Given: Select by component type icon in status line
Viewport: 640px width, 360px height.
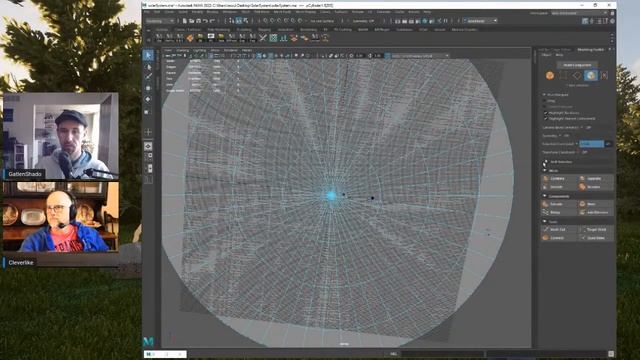Looking at the screenshot, I should coord(246,21).
